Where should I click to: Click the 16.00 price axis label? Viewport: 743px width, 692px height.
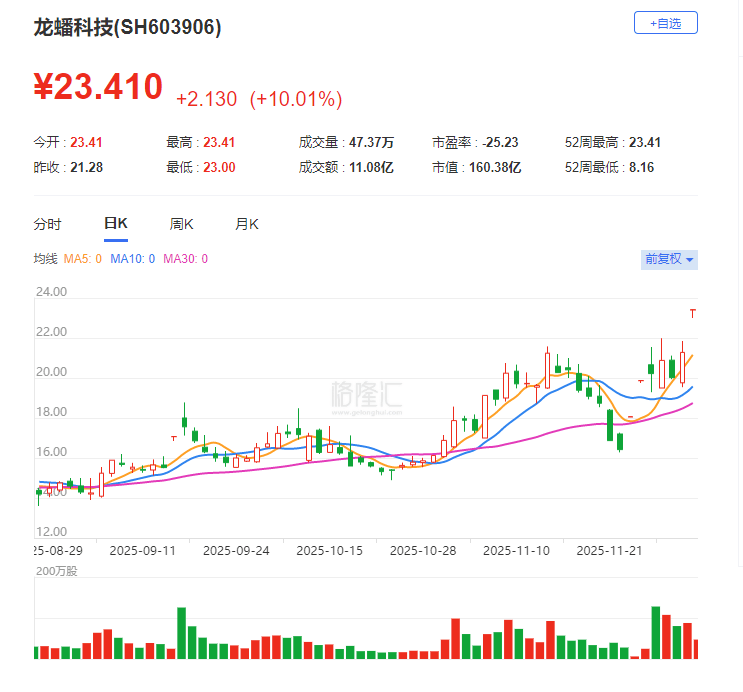(52, 452)
